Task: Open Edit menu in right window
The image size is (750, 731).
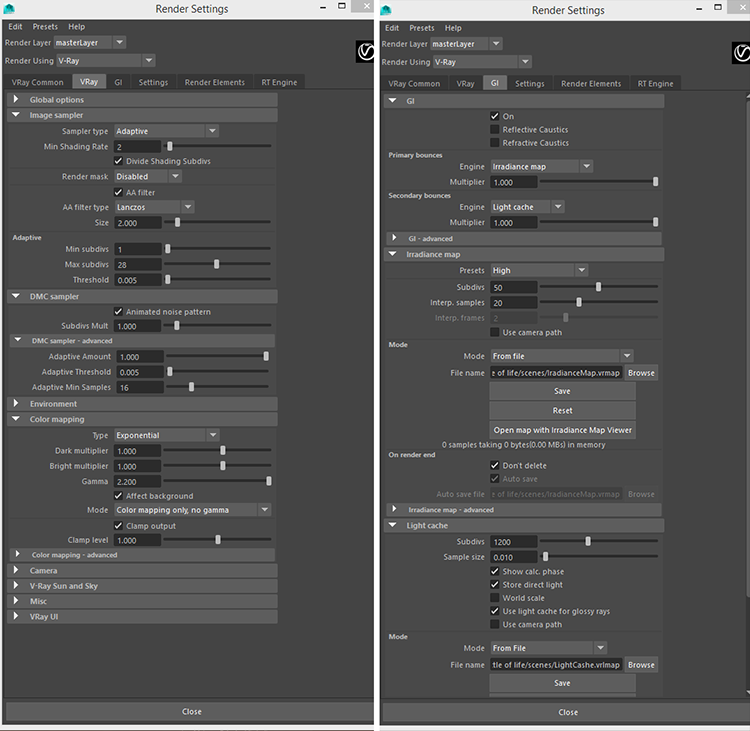Action: pyautogui.click(x=392, y=28)
